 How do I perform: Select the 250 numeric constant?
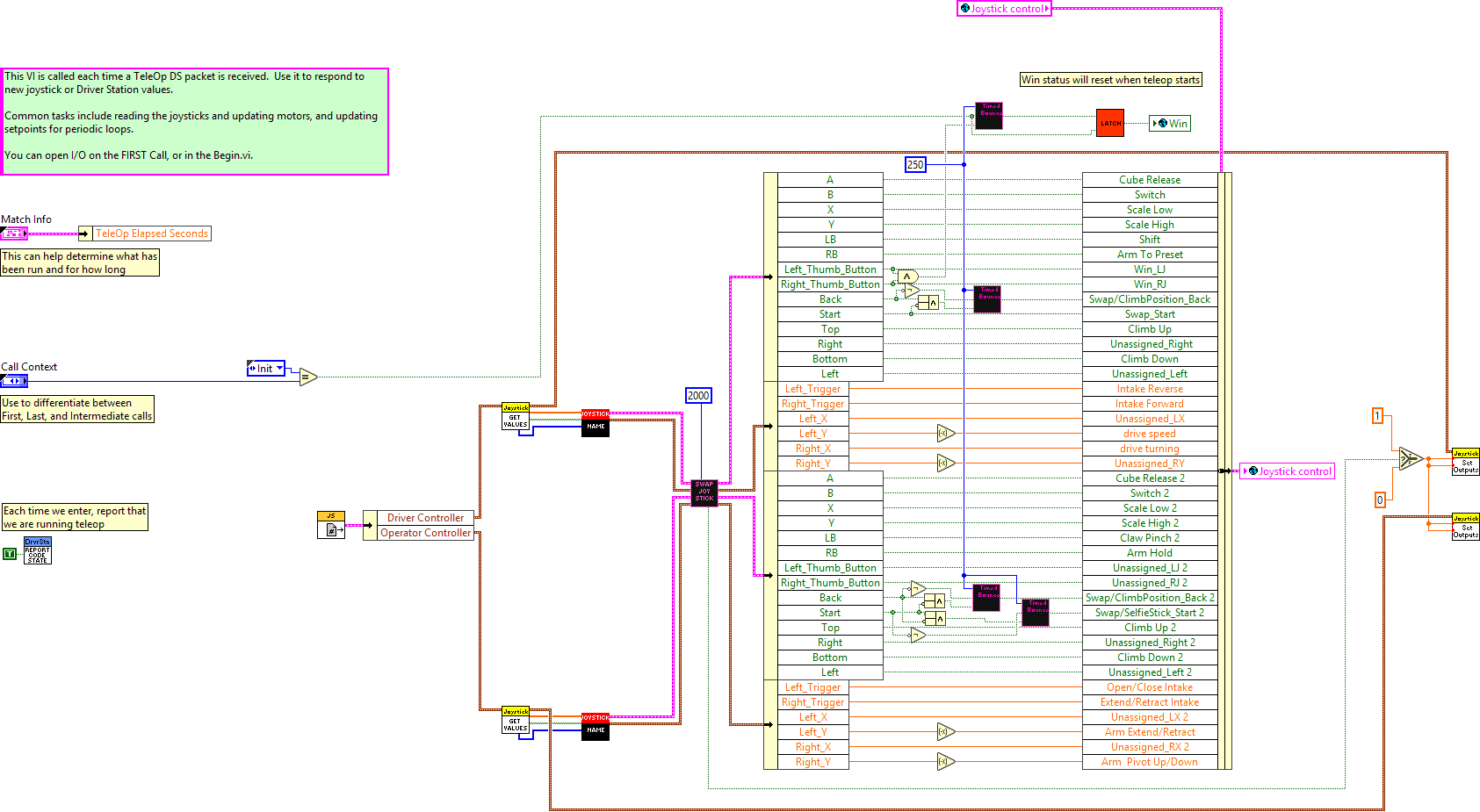pos(915,164)
